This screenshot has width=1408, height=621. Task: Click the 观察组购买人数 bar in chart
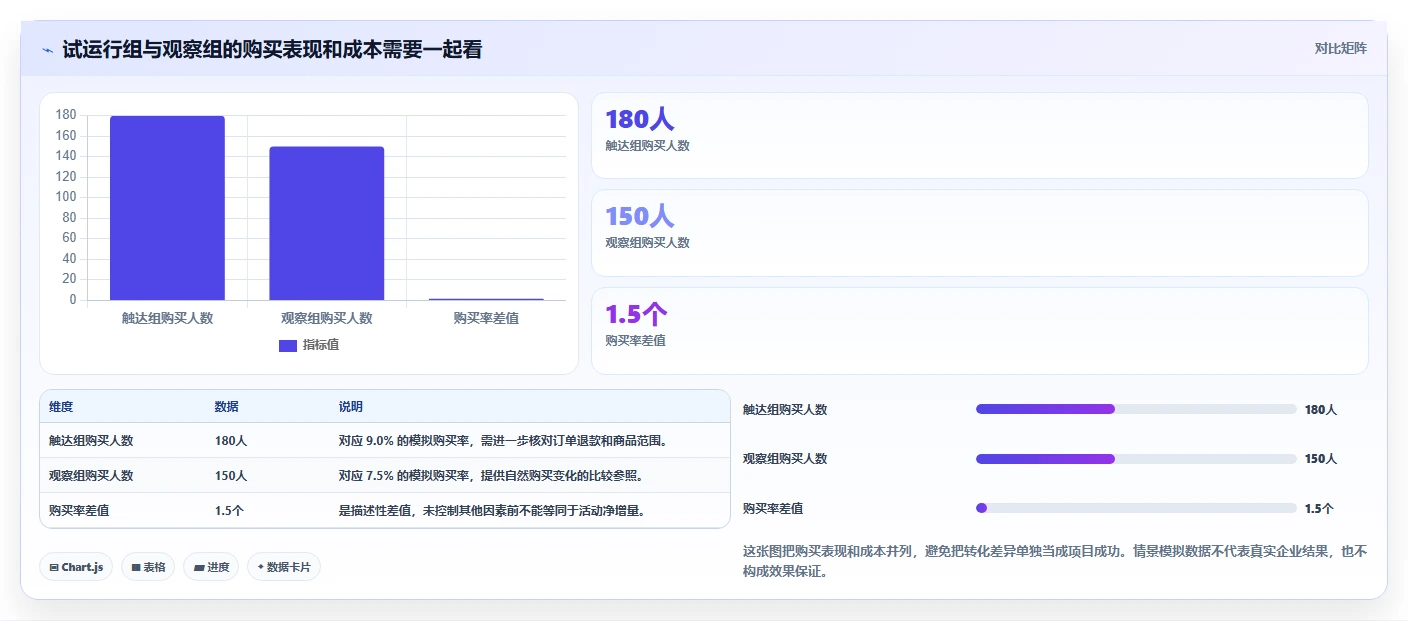pyautogui.click(x=326, y=223)
